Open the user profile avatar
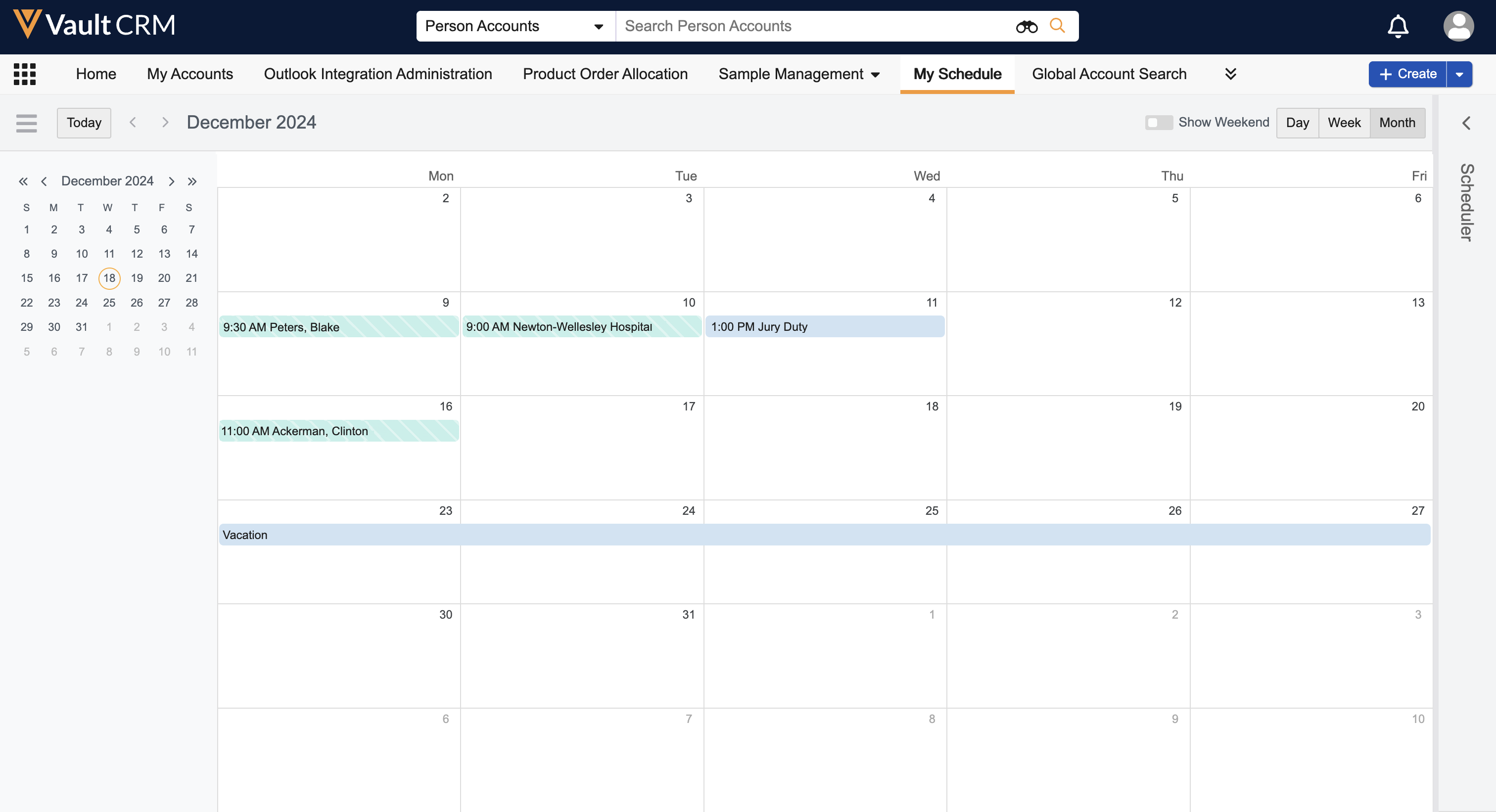1496x812 pixels. tap(1458, 26)
